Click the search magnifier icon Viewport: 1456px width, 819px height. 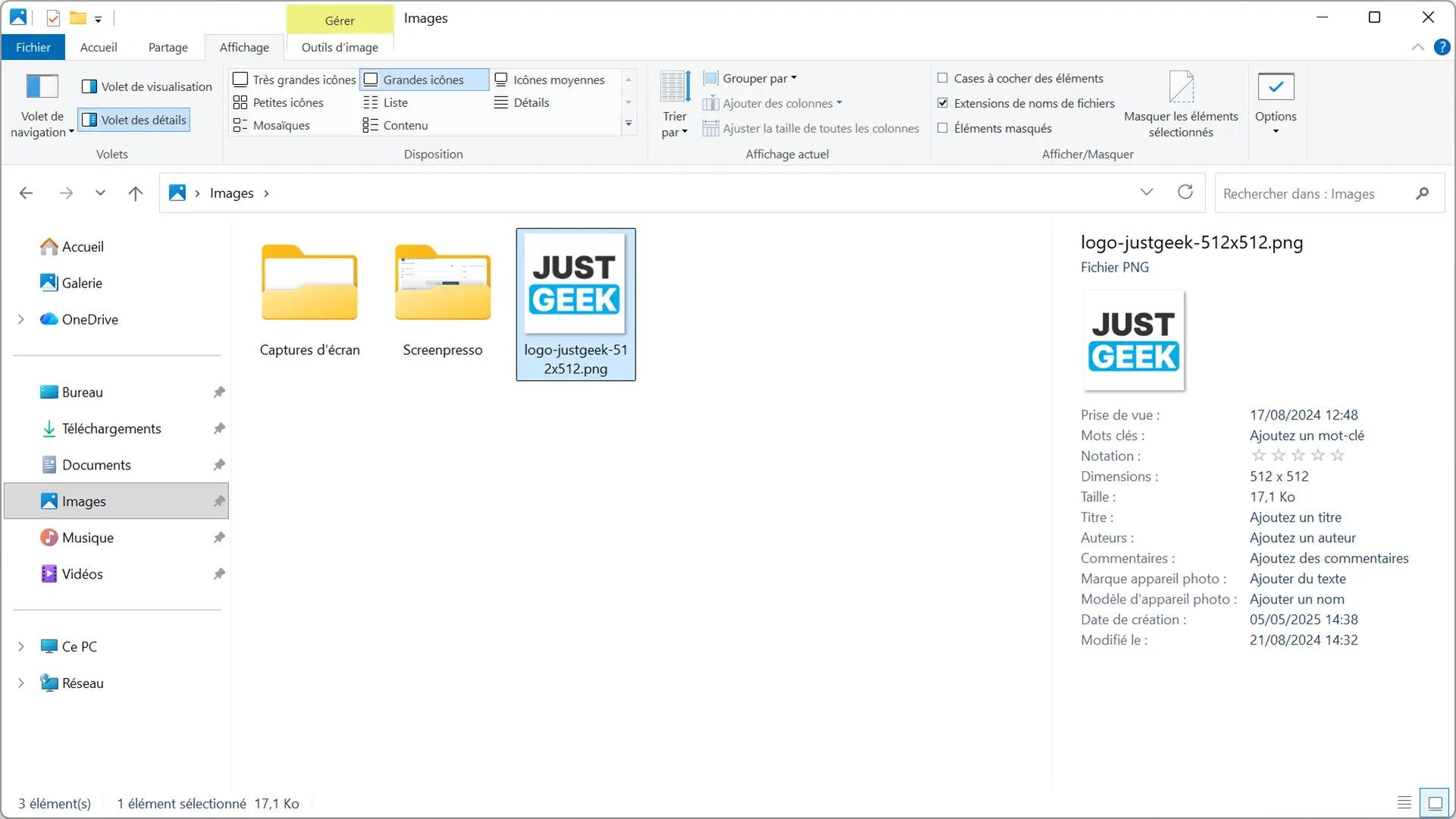tap(1423, 193)
